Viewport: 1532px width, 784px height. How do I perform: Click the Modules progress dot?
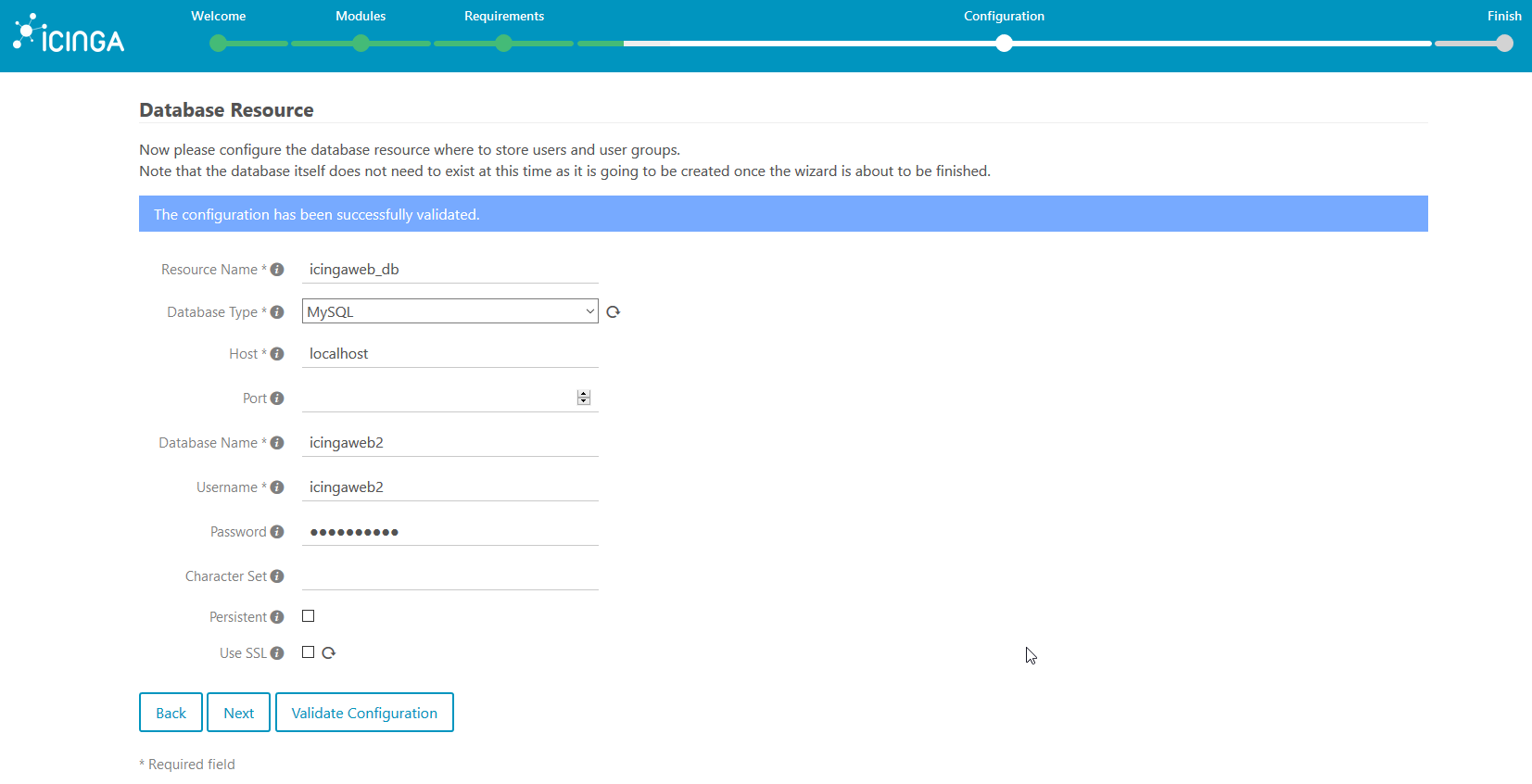(361, 44)
